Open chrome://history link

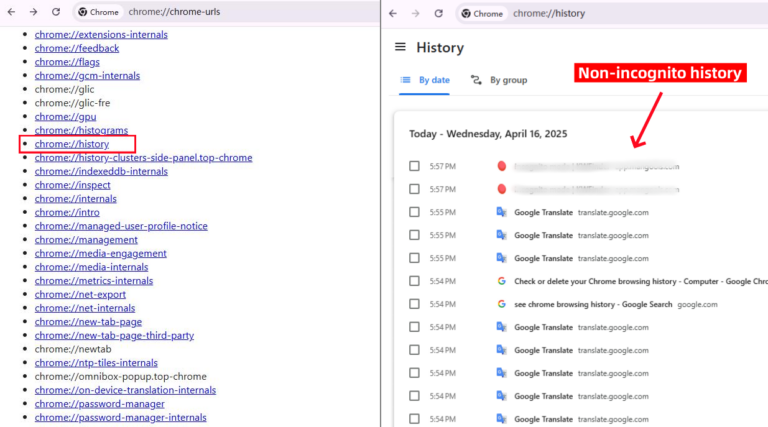click(x=72, y=144)
